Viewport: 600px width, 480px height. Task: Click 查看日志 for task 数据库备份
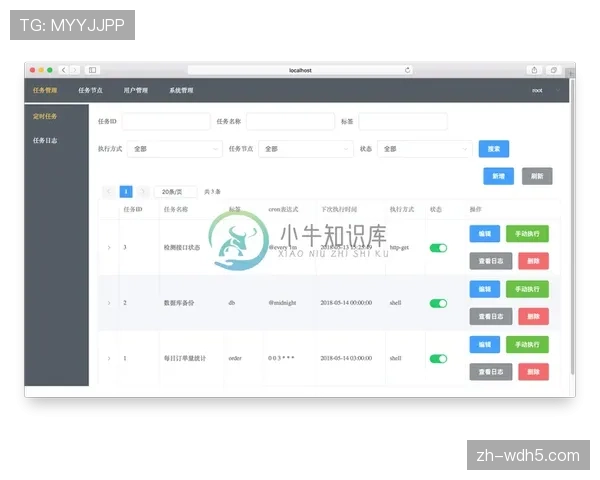(x=491, y=317)
